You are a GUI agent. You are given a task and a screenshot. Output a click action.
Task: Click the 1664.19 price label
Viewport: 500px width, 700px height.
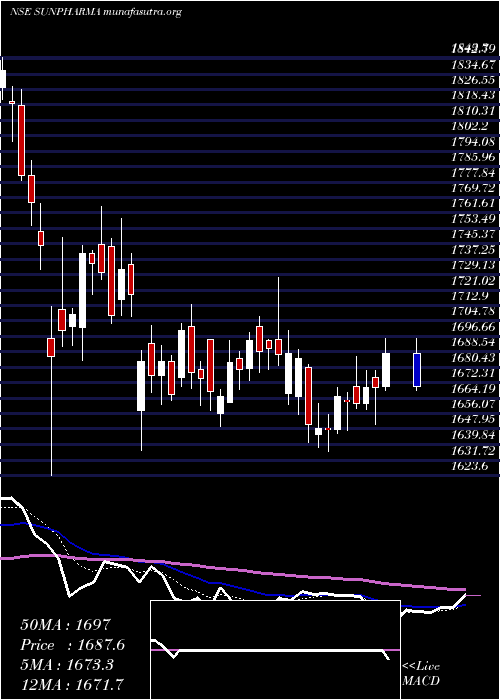(x=473, y=388)
